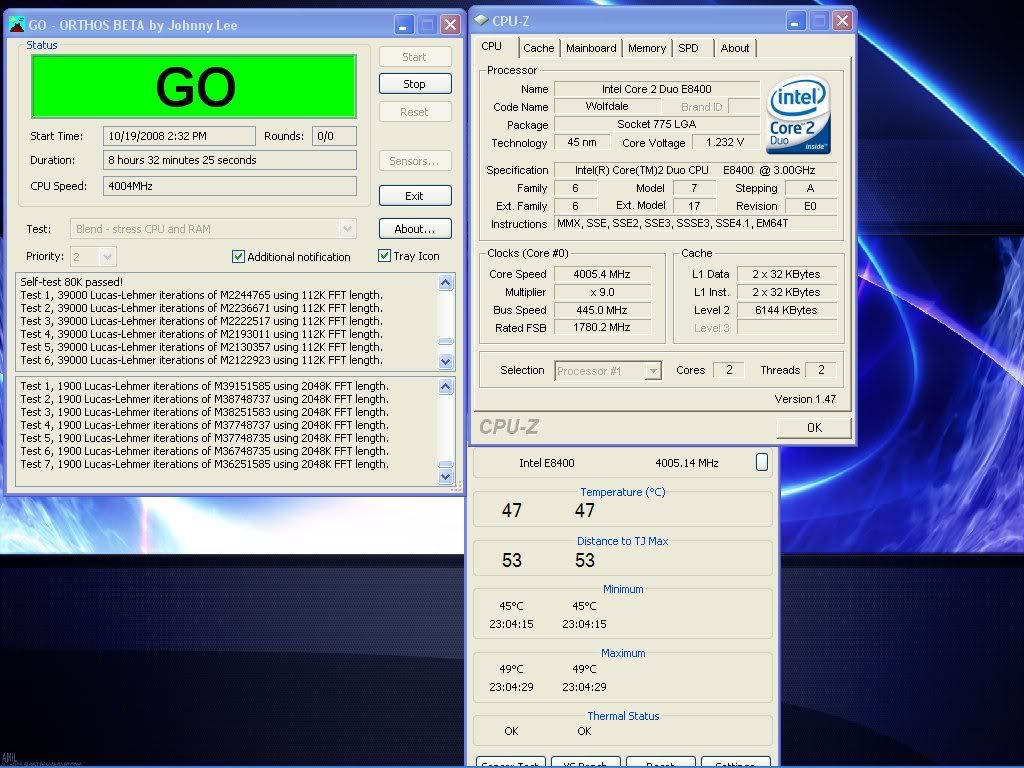Minimize the CPU-Z window
Viewport: 1024px width, 768px height.
click(795, 21)
